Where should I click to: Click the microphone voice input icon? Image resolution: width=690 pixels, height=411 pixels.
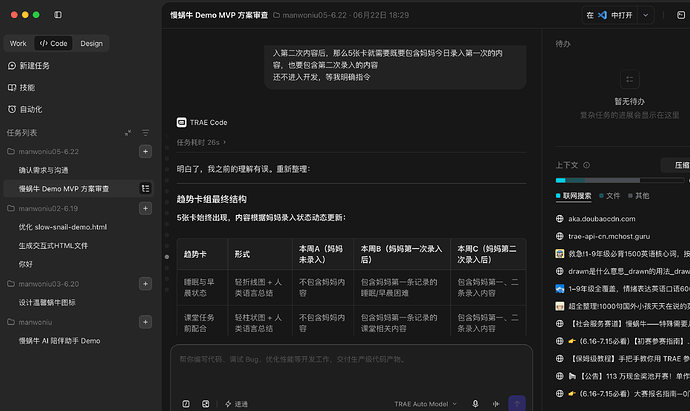475,404
